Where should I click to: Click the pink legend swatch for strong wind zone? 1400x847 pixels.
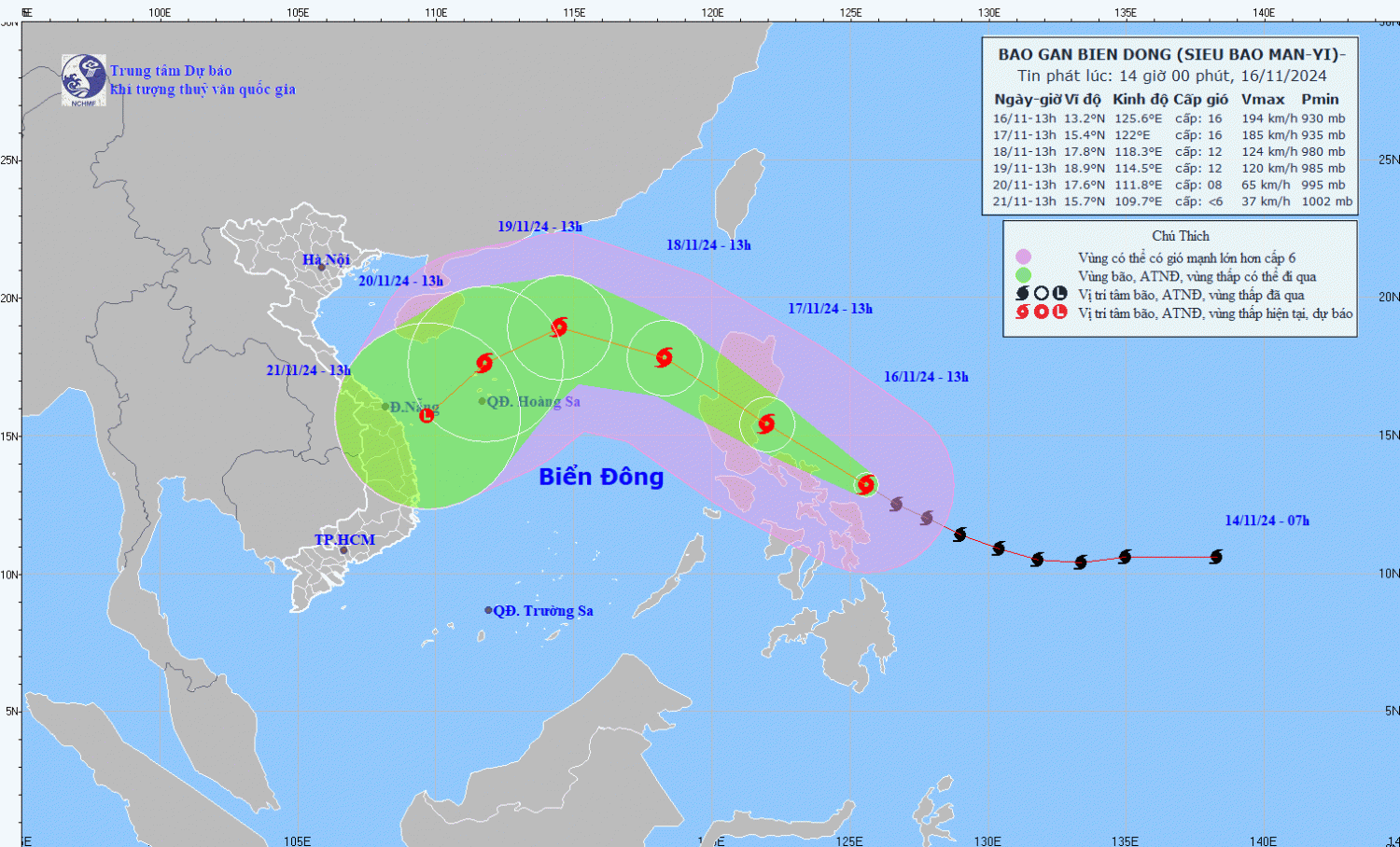point(1024,257)
